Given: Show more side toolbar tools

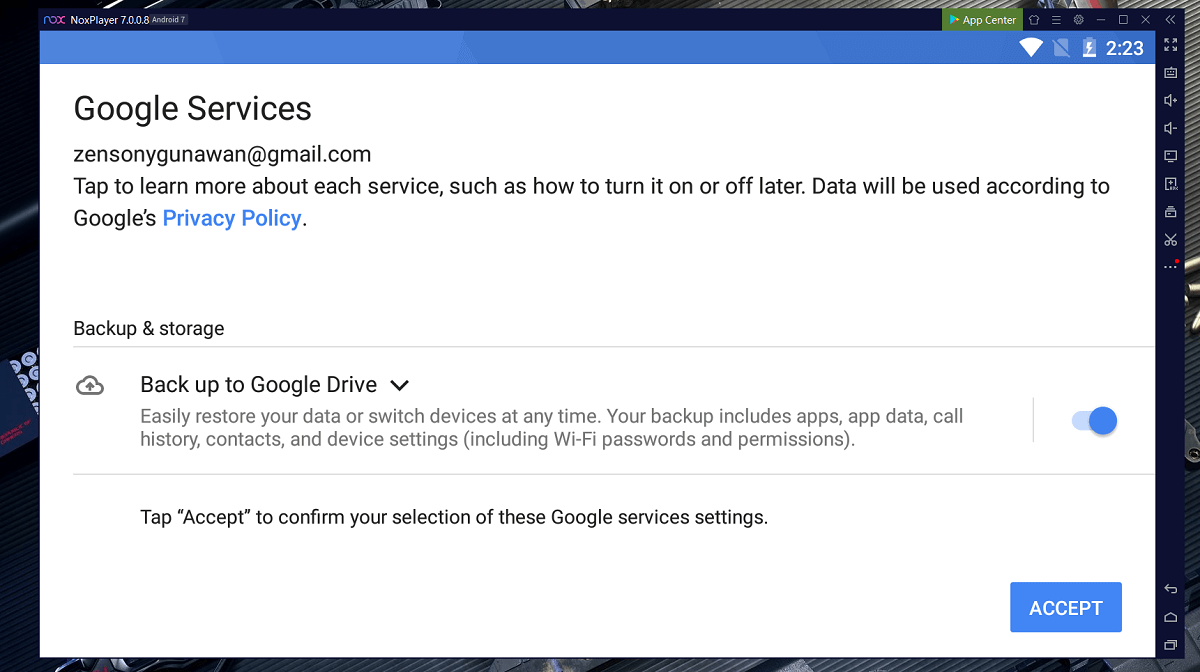Looking at the screenshot, I should click(1170, 267).
